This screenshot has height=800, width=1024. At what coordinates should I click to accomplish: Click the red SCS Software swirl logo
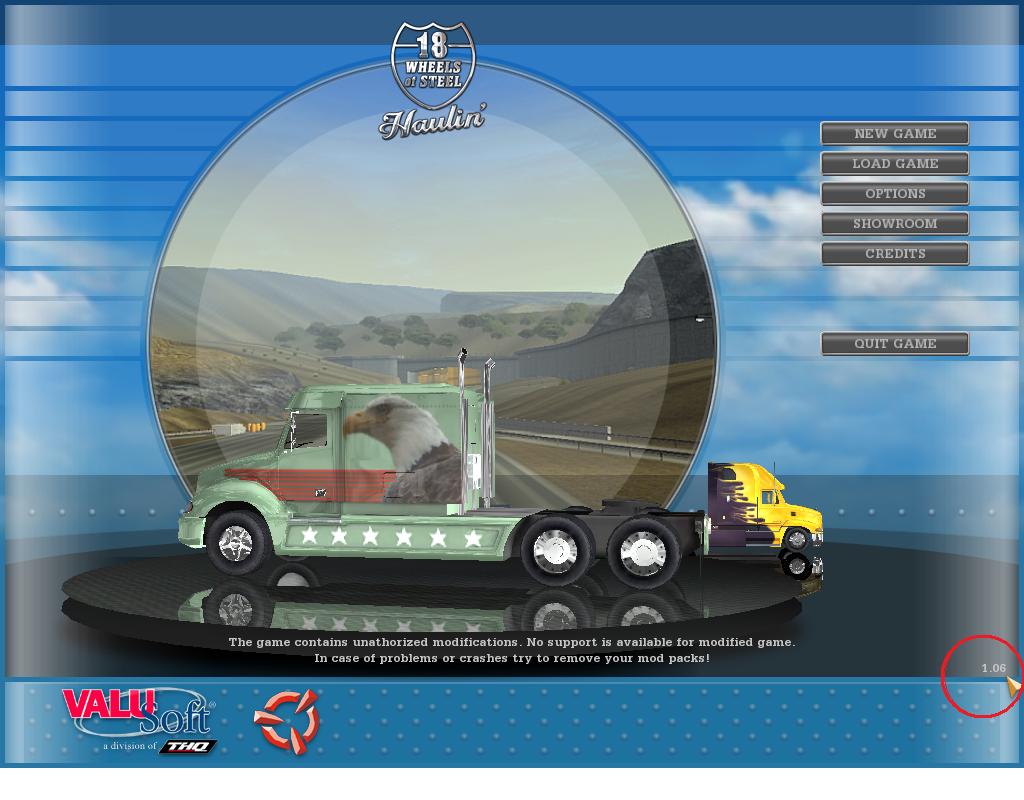point(286,721)
